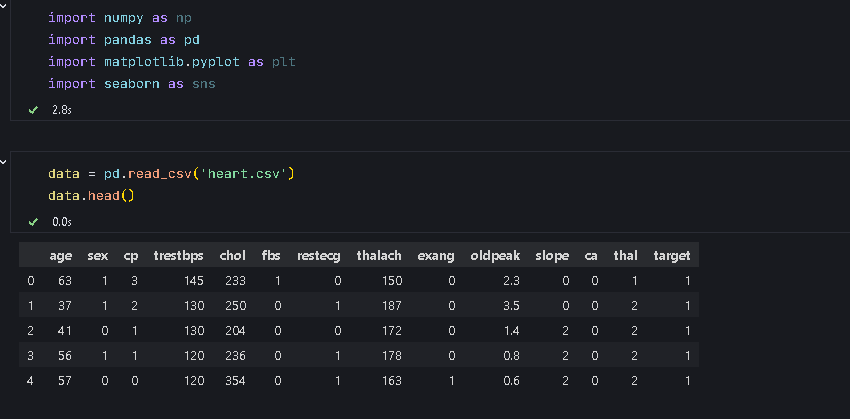Click the 'oldpeak' column header
Viewport: 850px width, 419px height.
(x=495, y=256)
